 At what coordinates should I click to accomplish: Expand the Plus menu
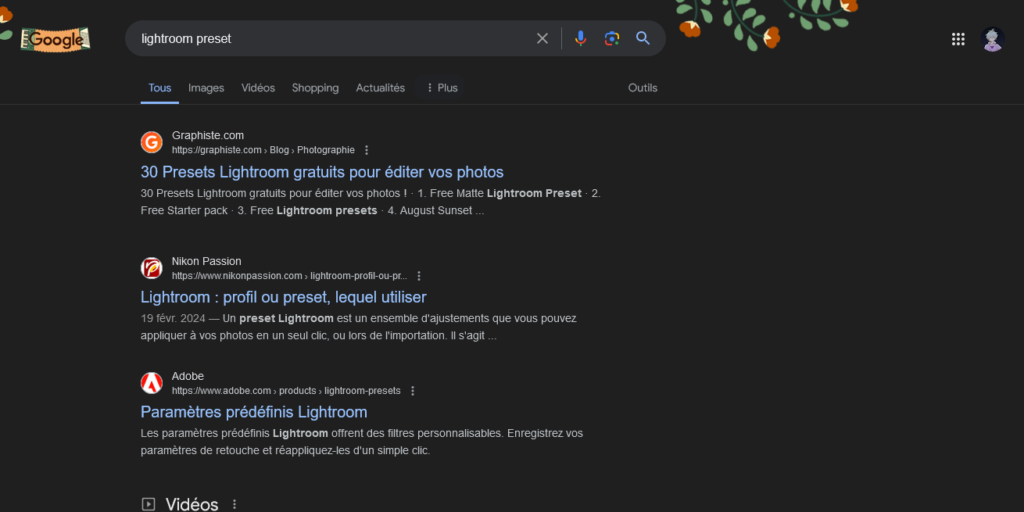[441, 88]
